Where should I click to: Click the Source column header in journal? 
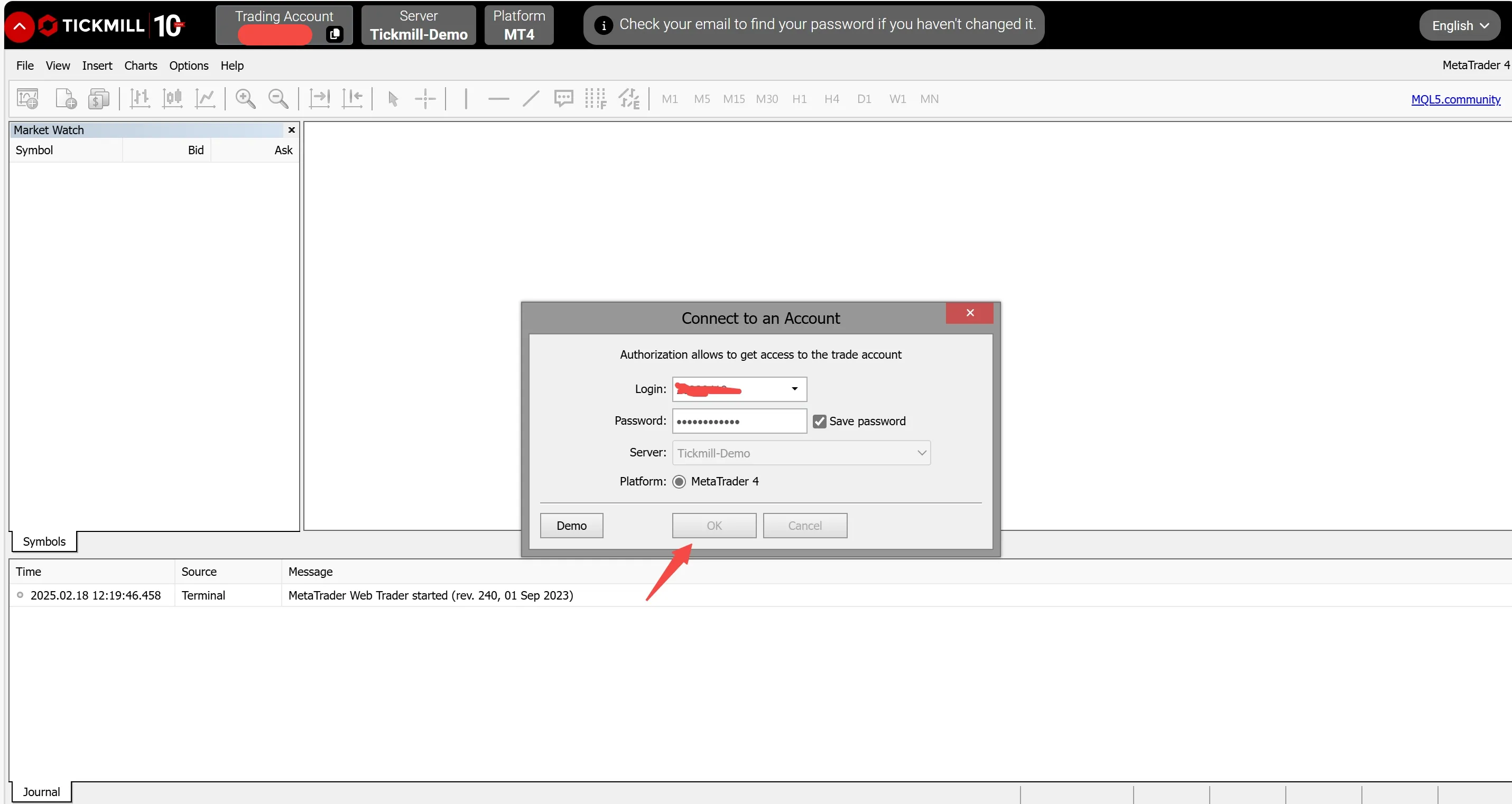228,572
